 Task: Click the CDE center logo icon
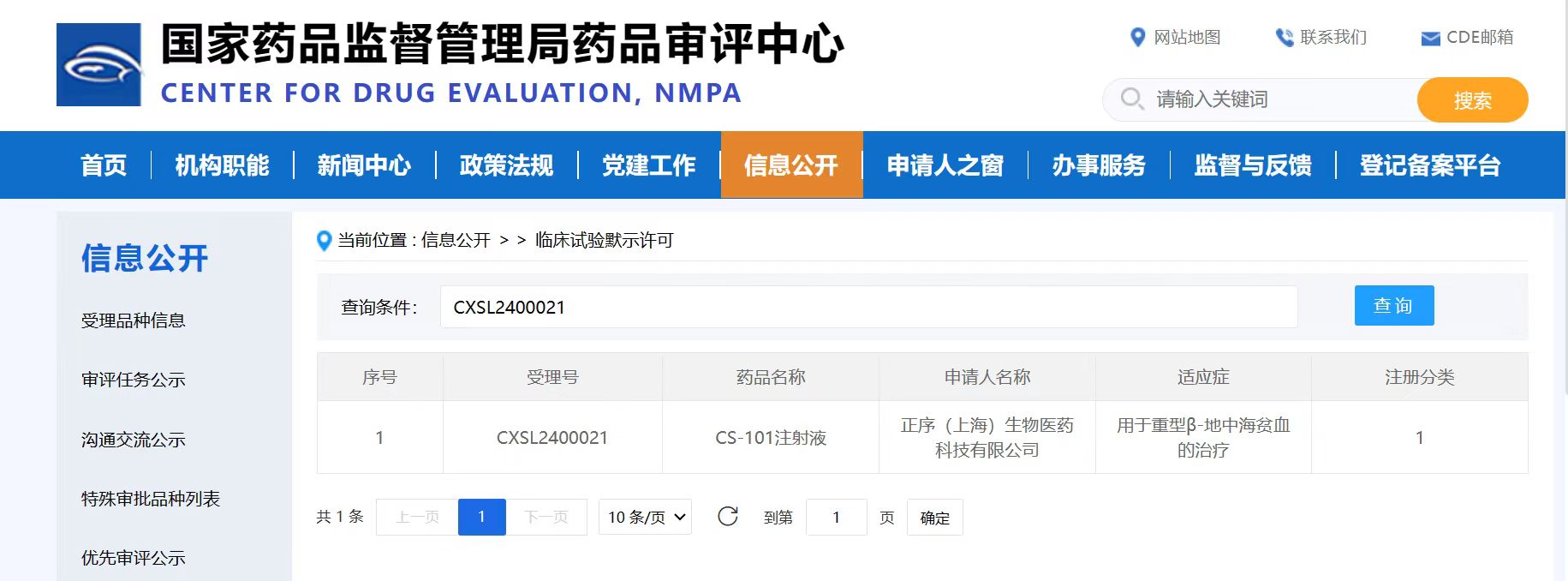tap(98, 65)
